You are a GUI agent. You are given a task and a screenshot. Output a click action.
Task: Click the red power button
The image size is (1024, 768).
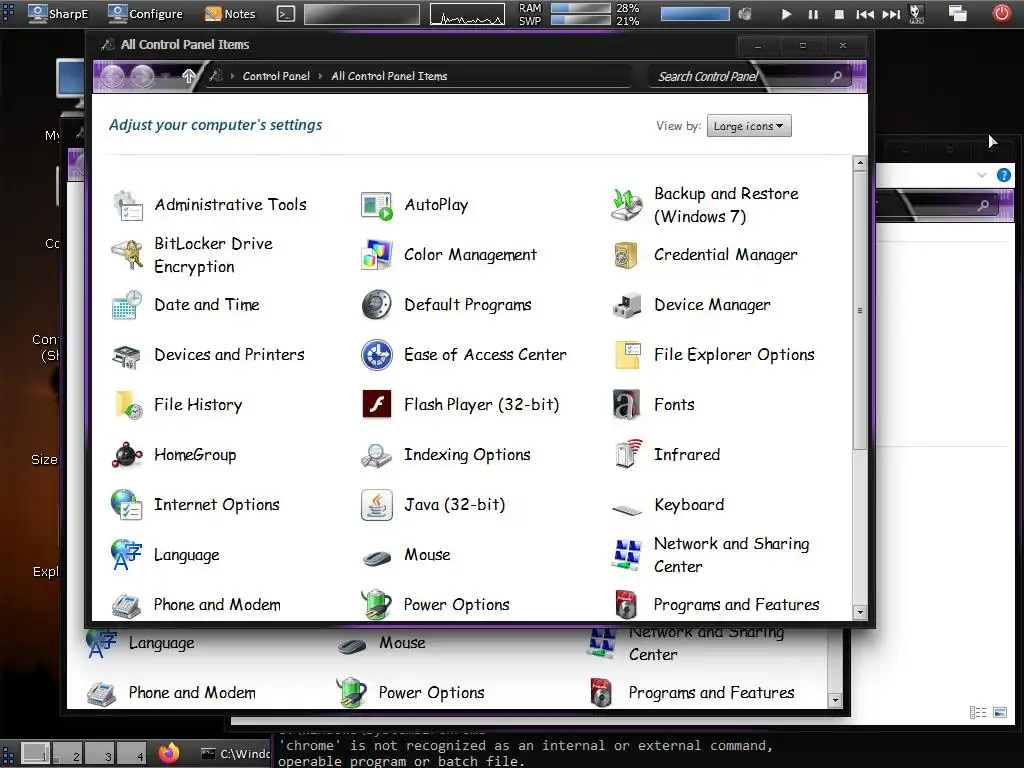click(1002, 13)
